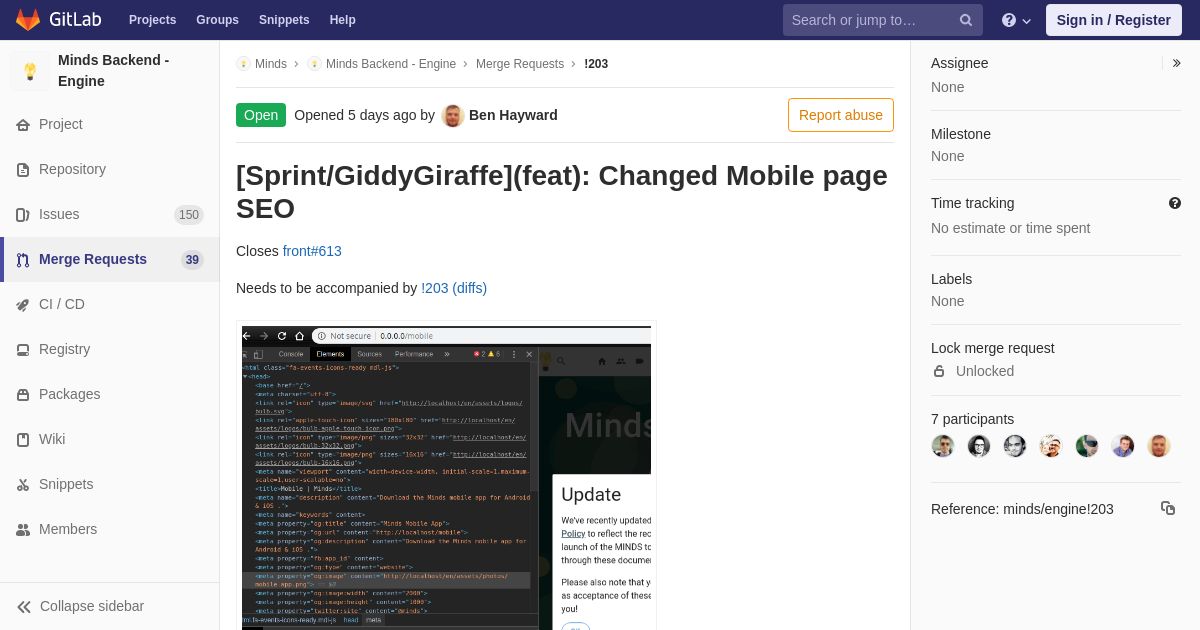Click the Issues count badge 150
Viewport: 1200px width, 630px height.
(x=189, y=215)
